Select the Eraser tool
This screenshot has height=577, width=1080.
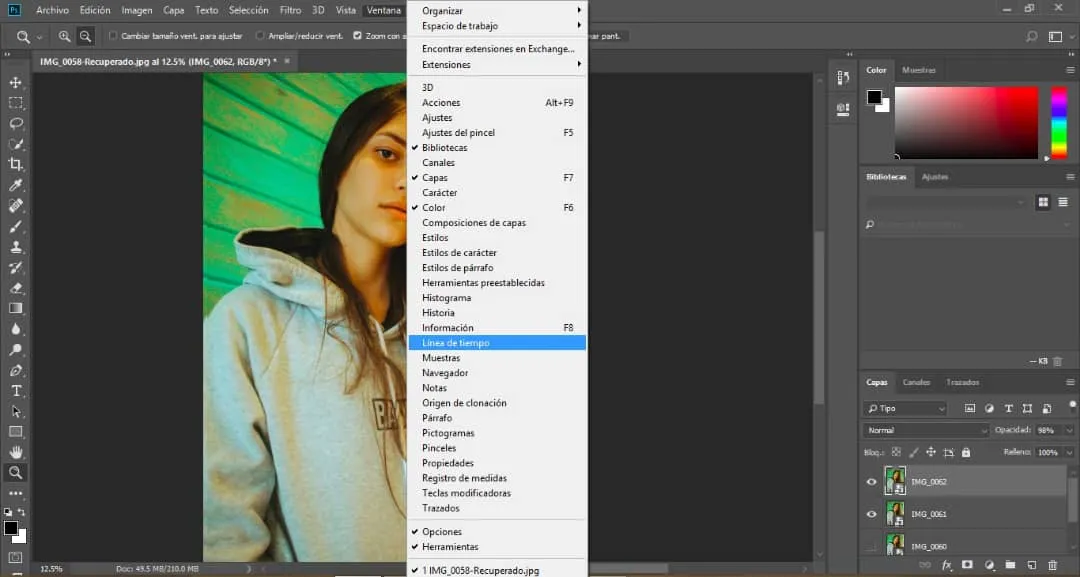(15, 288)
